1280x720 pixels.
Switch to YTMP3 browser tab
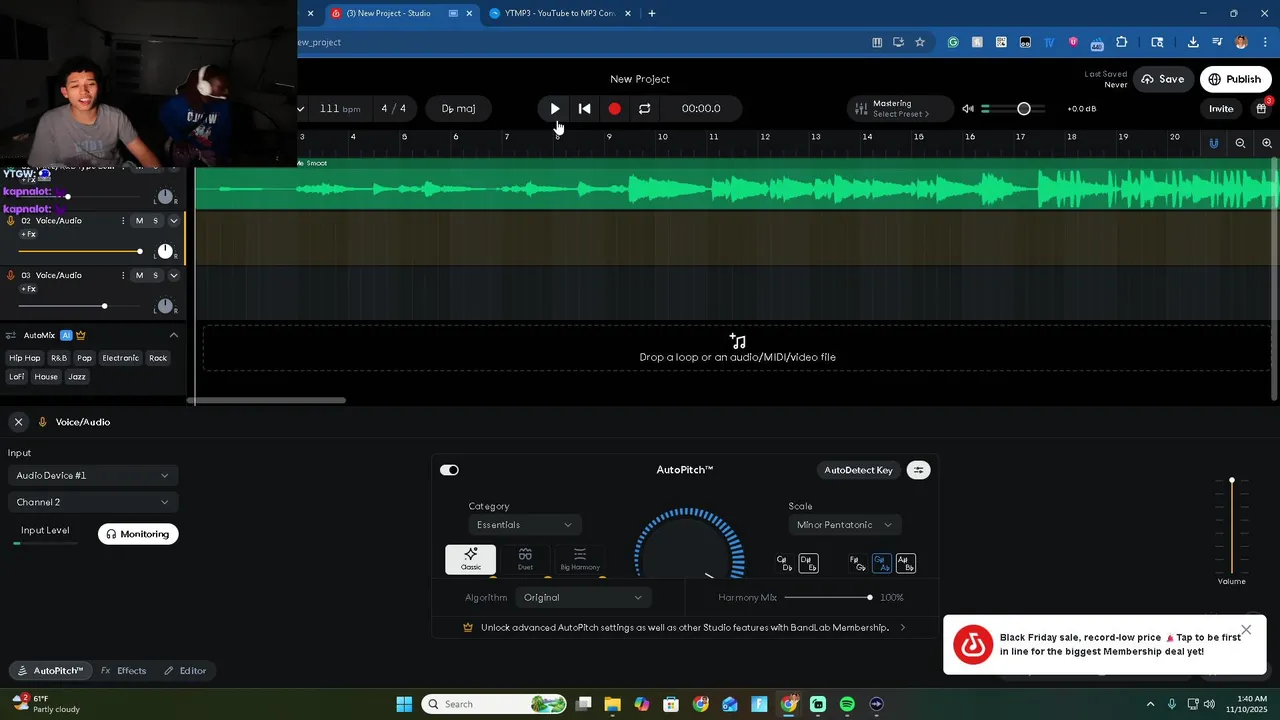(560, 13)
